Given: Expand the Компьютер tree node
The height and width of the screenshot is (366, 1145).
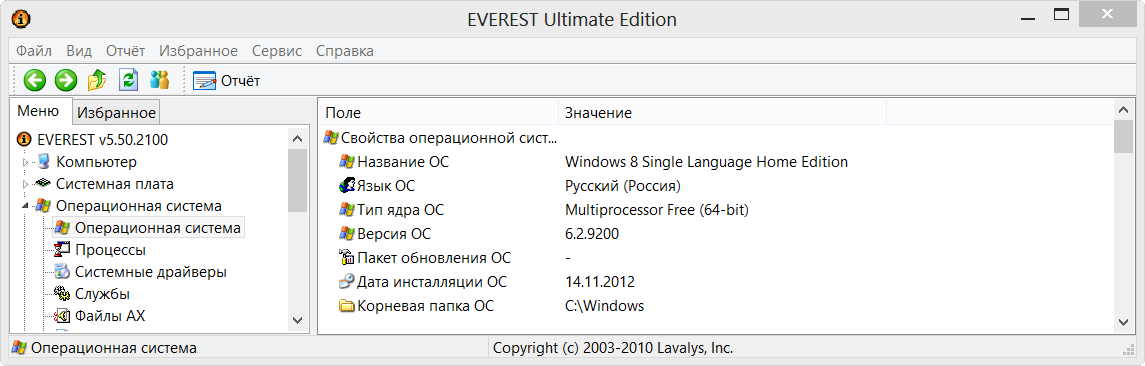Looking at the screenshot, I should 26,162.
